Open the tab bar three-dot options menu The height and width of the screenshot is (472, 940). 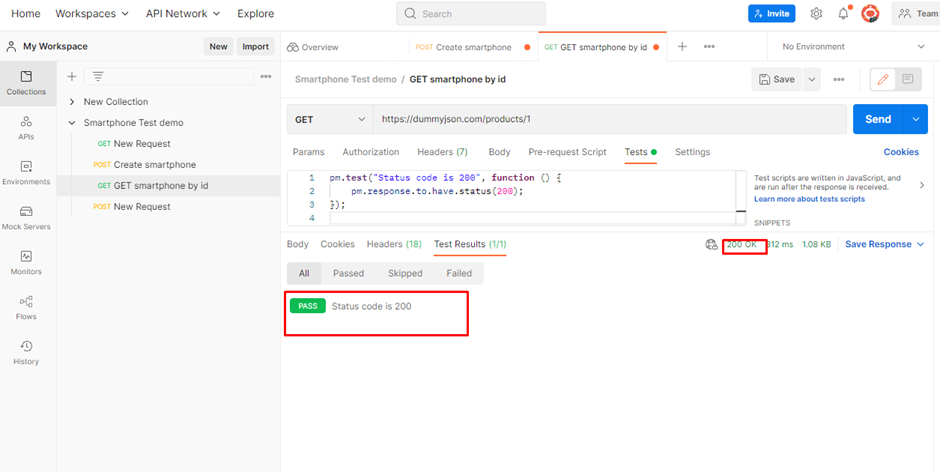709,47
